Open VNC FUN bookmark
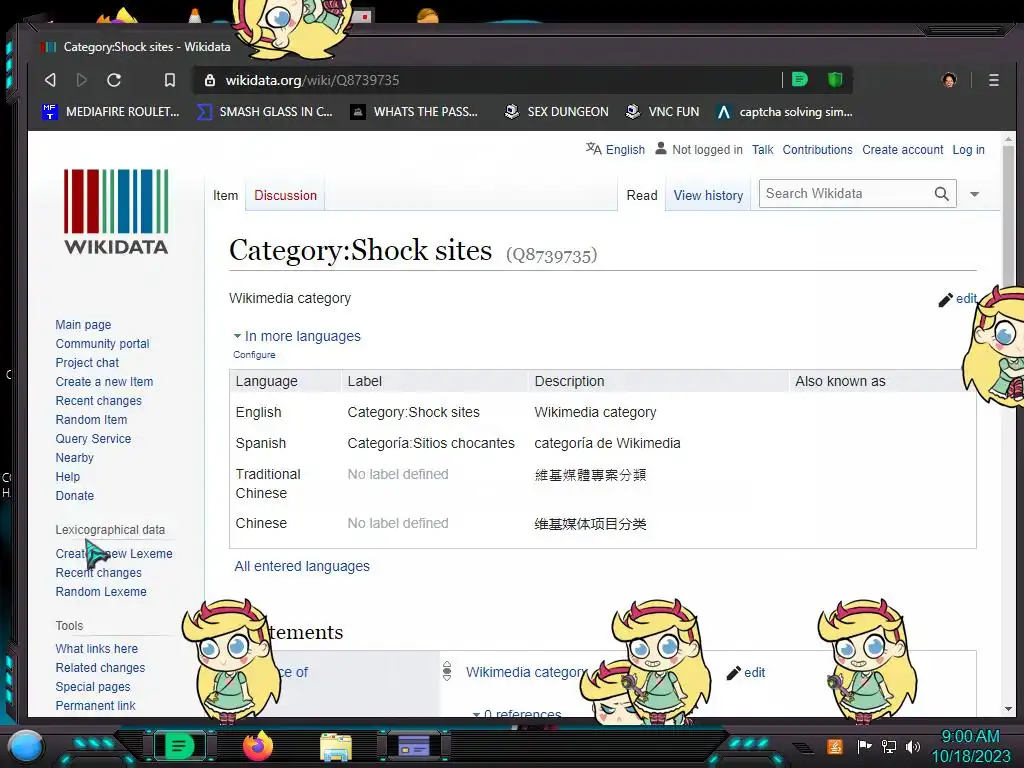Screen dimensions: 1024x768 point(662,112)
